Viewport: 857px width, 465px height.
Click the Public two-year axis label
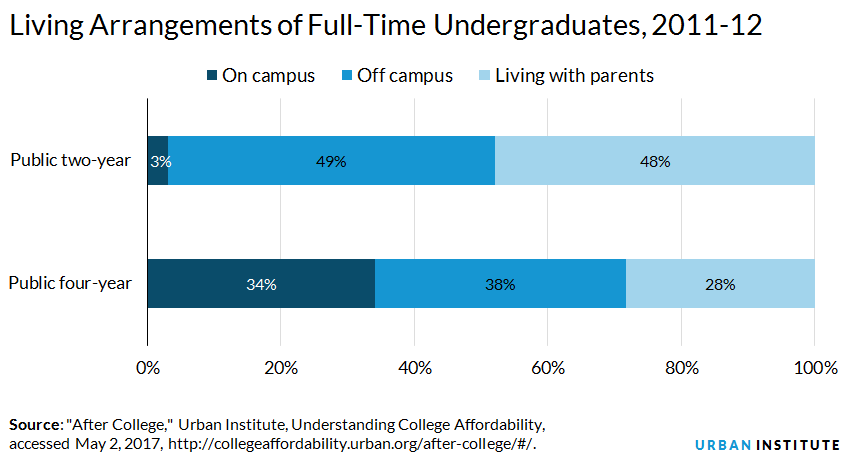pyautogui.click(x=71, y=160)
